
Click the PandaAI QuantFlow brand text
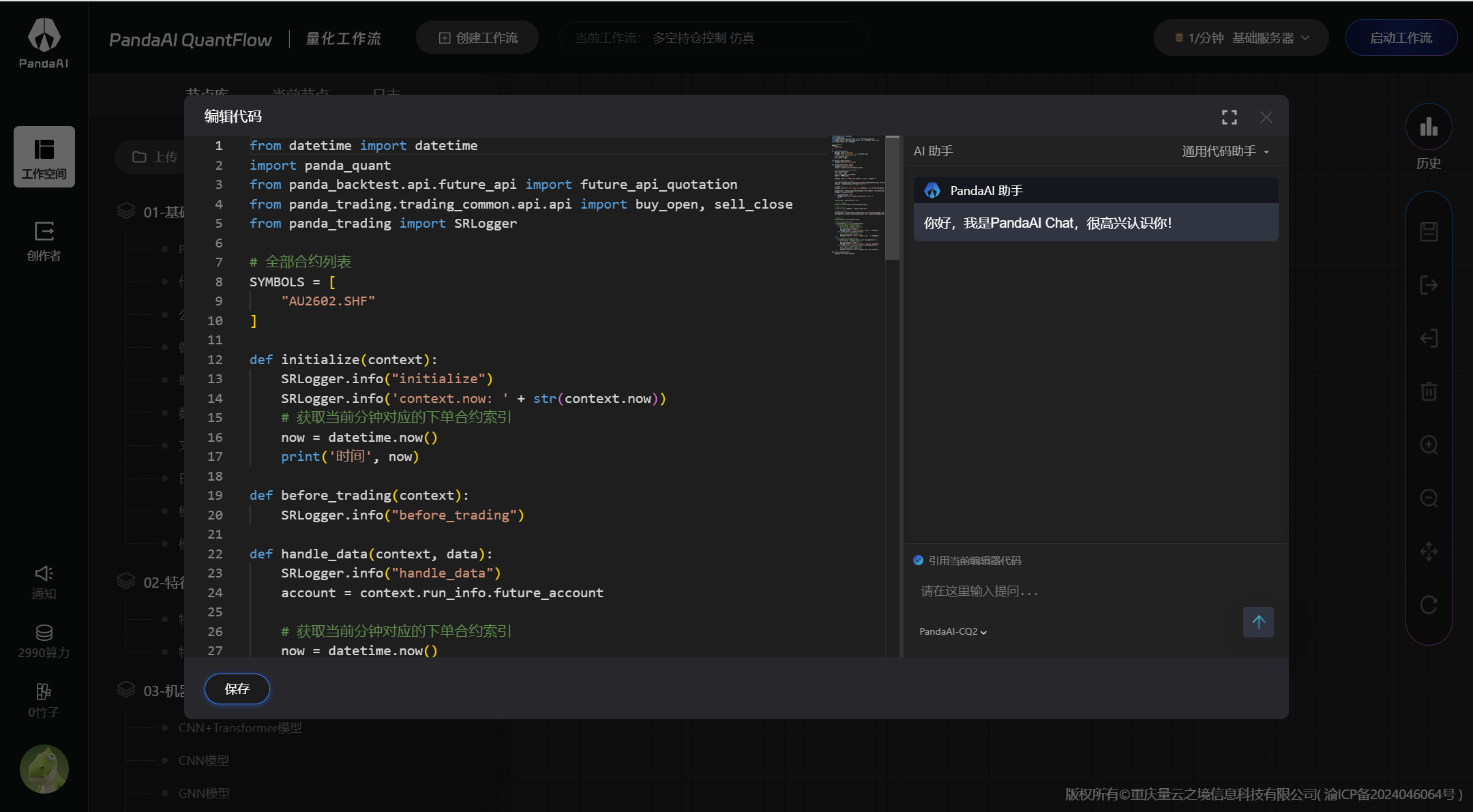pos(191,40)
